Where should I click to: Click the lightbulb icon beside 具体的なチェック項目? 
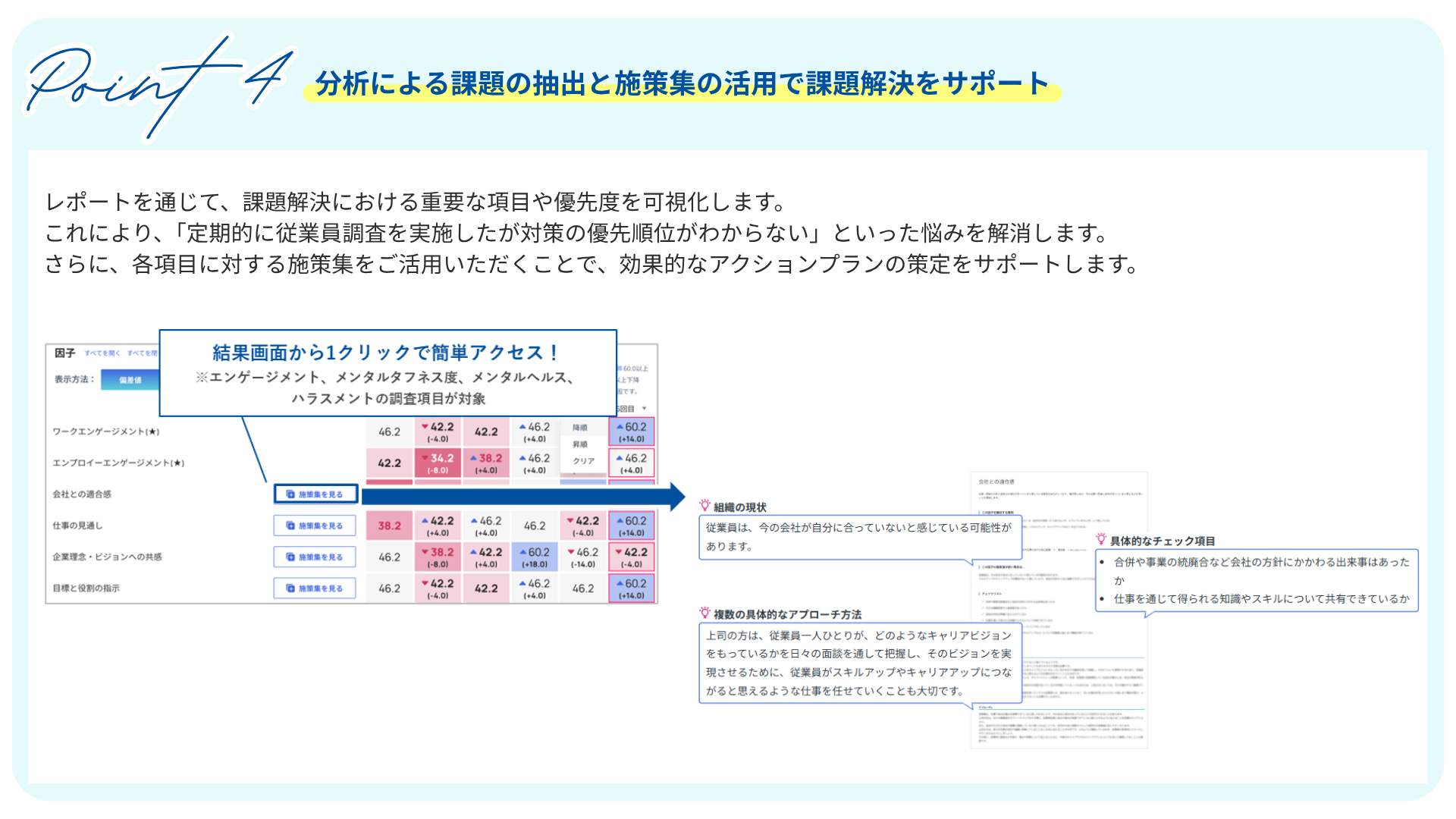point(1101,539)
